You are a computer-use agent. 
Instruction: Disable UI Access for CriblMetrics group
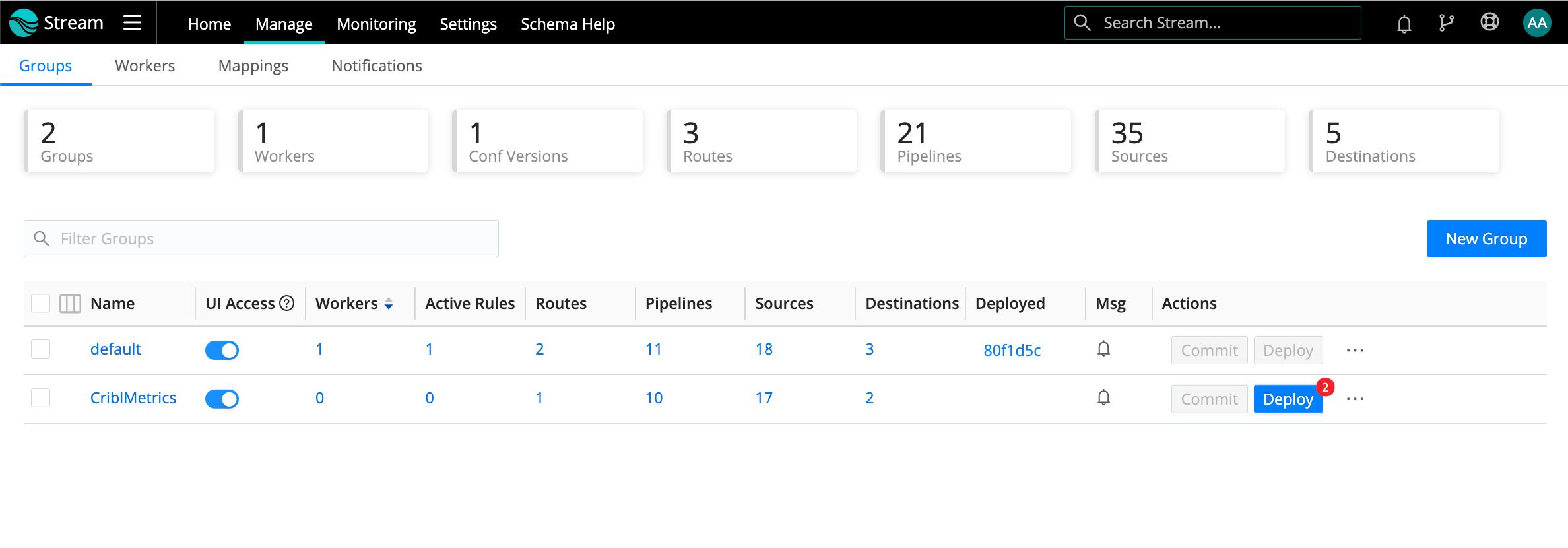tap(222, 399)
